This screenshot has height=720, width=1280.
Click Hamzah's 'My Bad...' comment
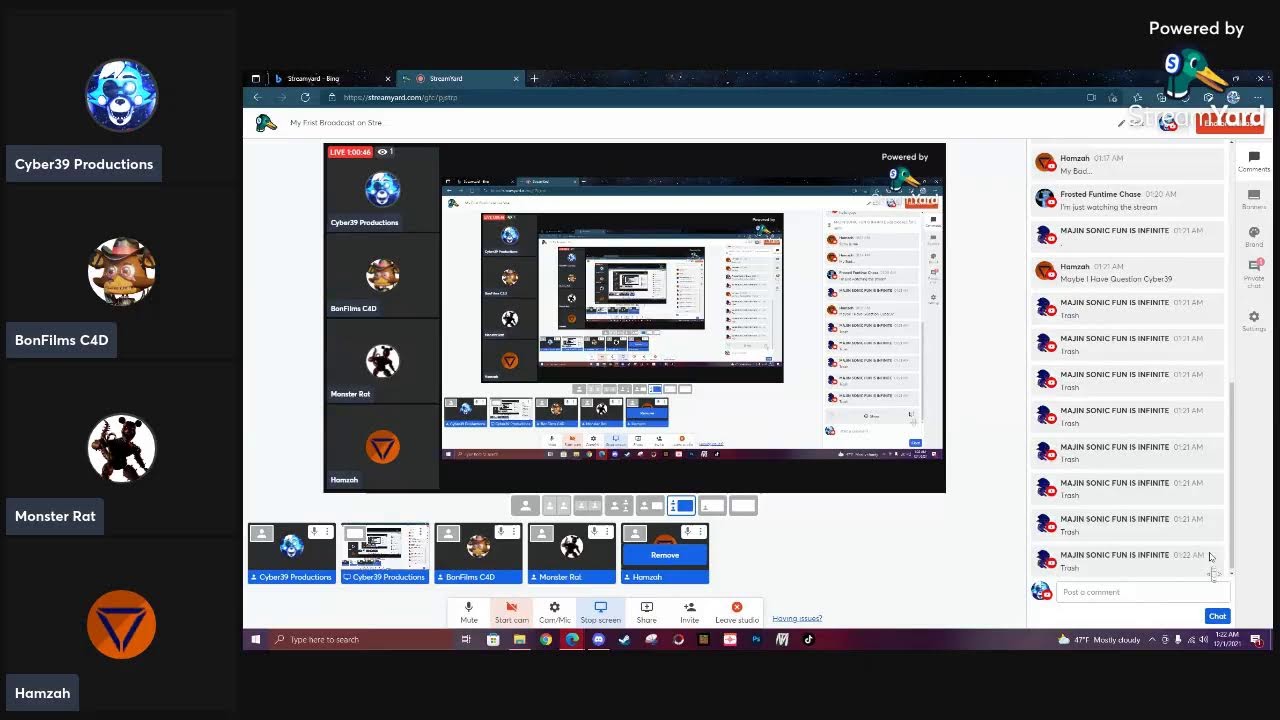tap(1129, 165)
